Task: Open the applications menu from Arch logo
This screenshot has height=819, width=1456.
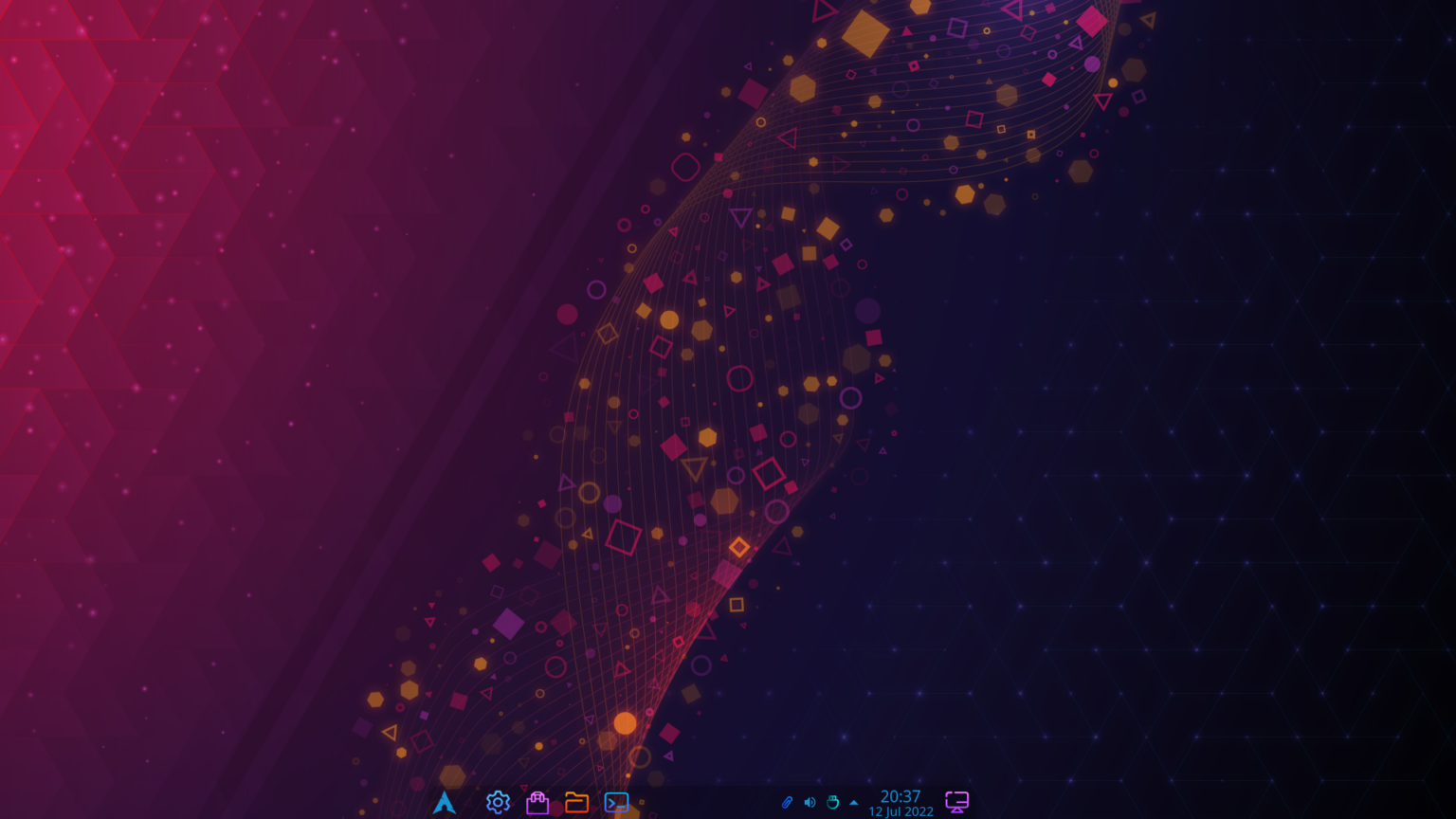Action: coord(446,802)
